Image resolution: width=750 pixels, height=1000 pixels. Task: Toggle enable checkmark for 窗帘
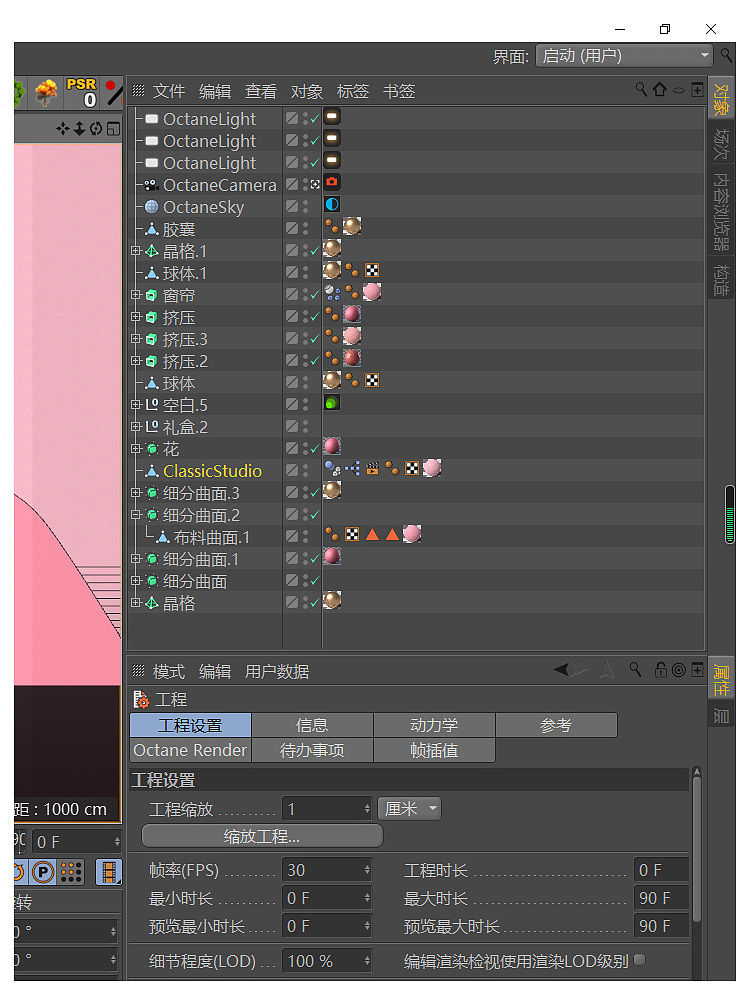click(x=314, y=295)
